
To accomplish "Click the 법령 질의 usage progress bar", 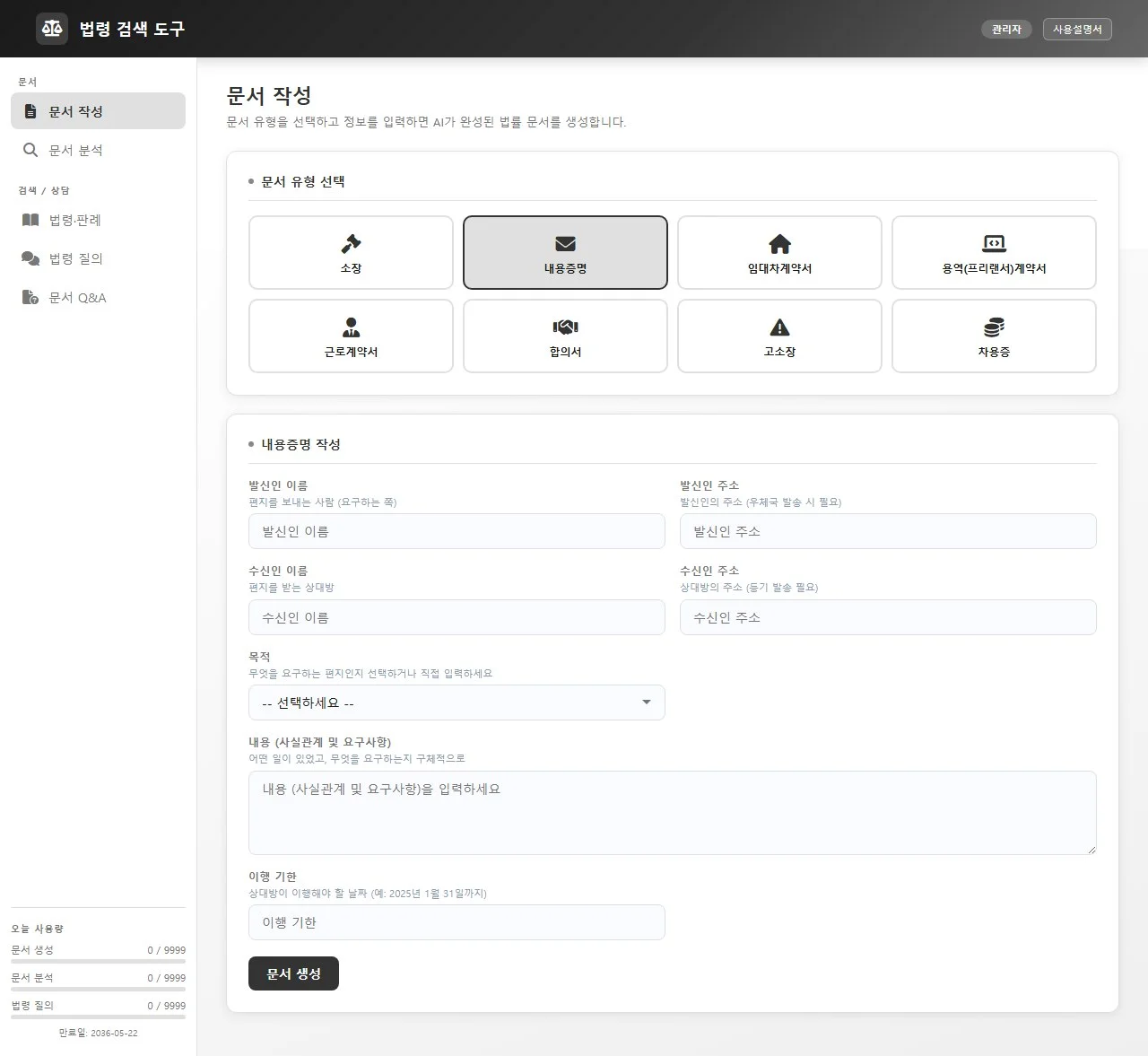I will pos(98,1017).
